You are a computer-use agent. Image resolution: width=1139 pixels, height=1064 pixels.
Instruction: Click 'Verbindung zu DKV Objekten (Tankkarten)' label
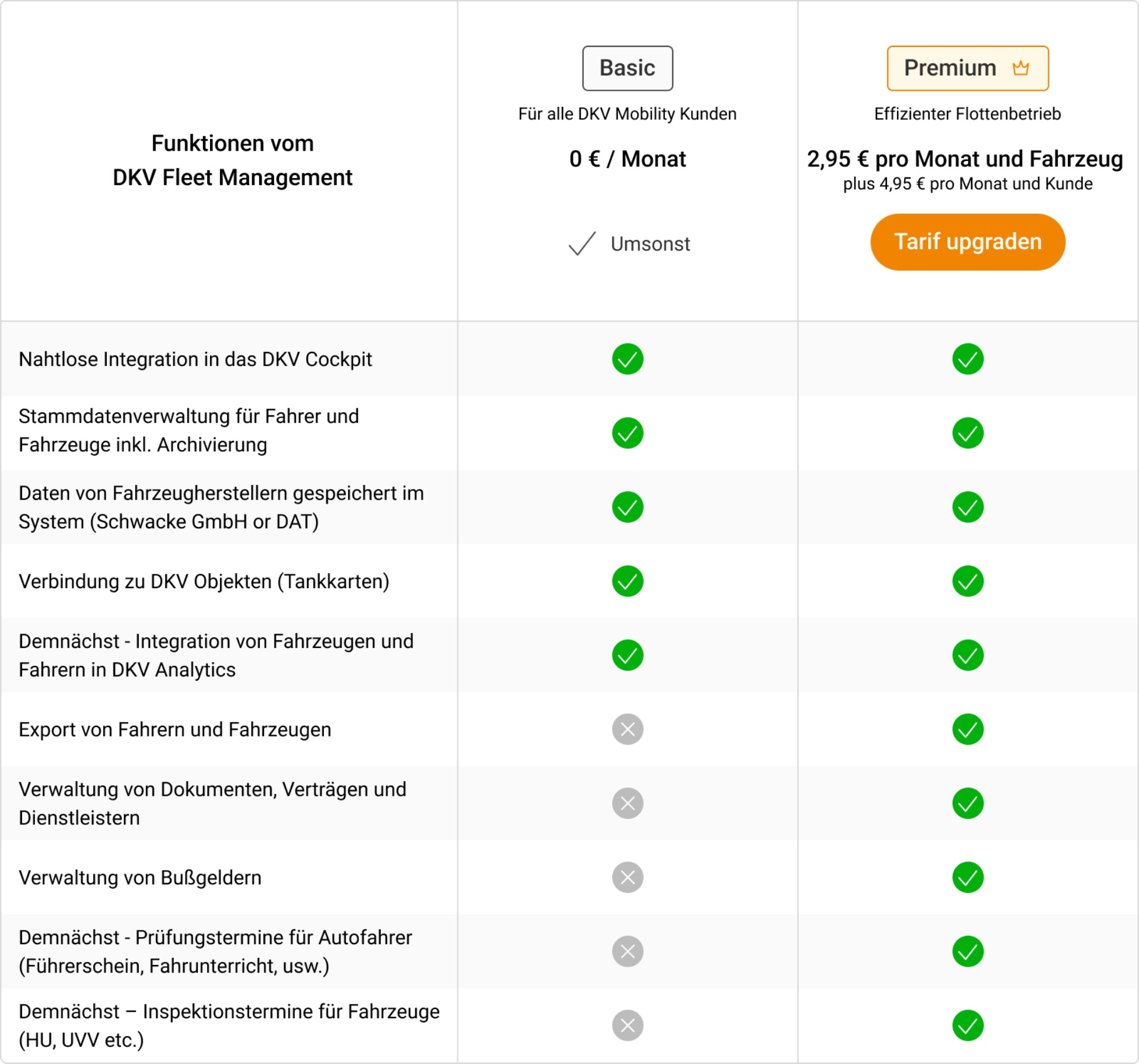203,582
